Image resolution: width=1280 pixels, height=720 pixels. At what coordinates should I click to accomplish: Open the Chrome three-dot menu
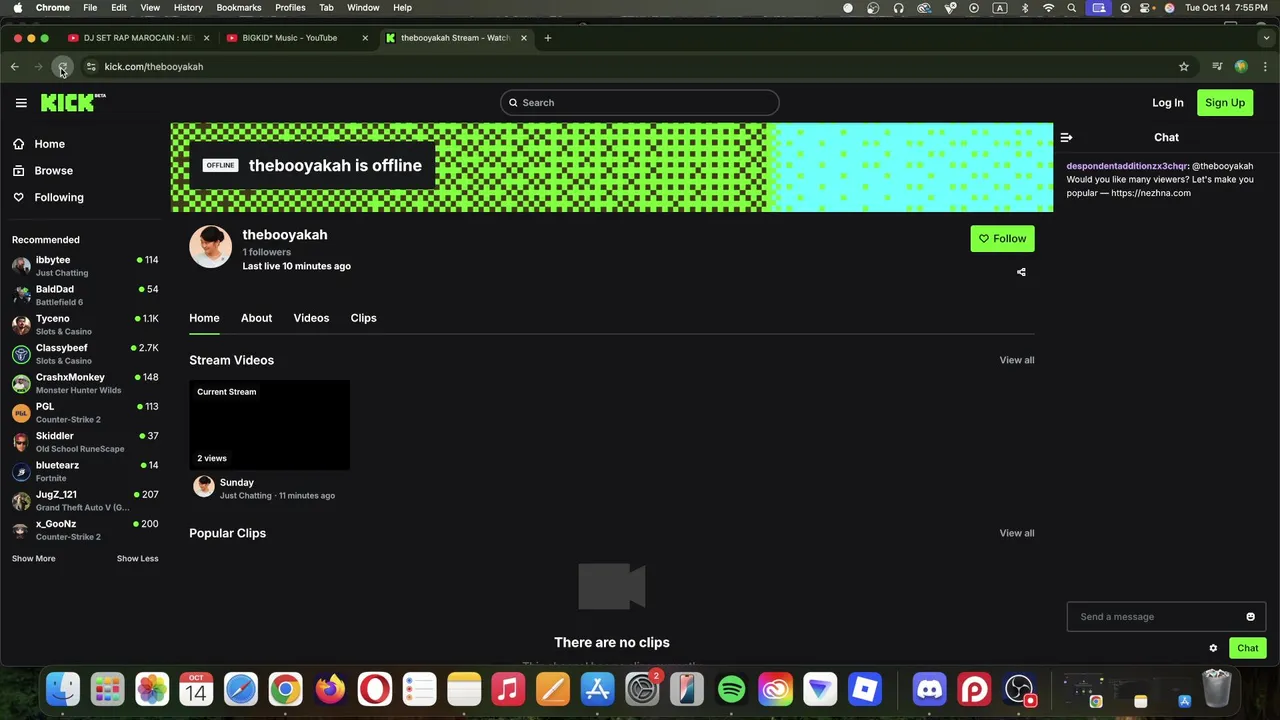[1265, 67]
